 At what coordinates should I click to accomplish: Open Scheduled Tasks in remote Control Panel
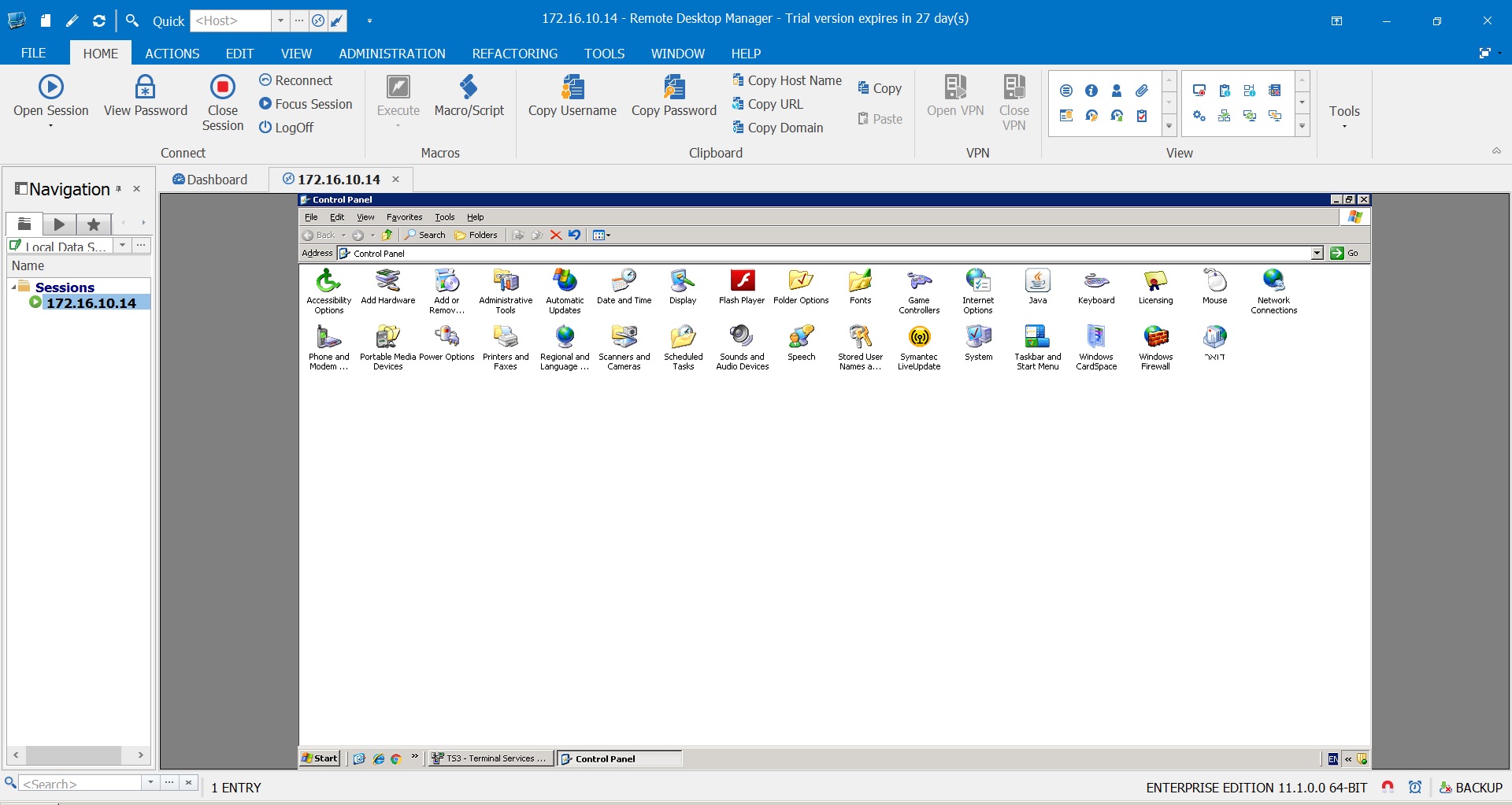pyautogui.click(x=683, y=347)
